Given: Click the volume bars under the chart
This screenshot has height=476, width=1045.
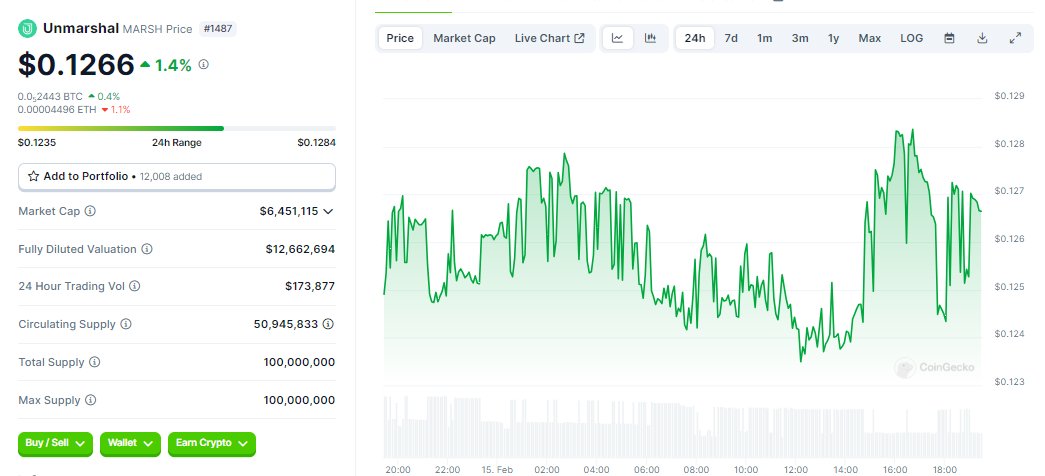Looking at the screenshot, I should coord(682,427).
